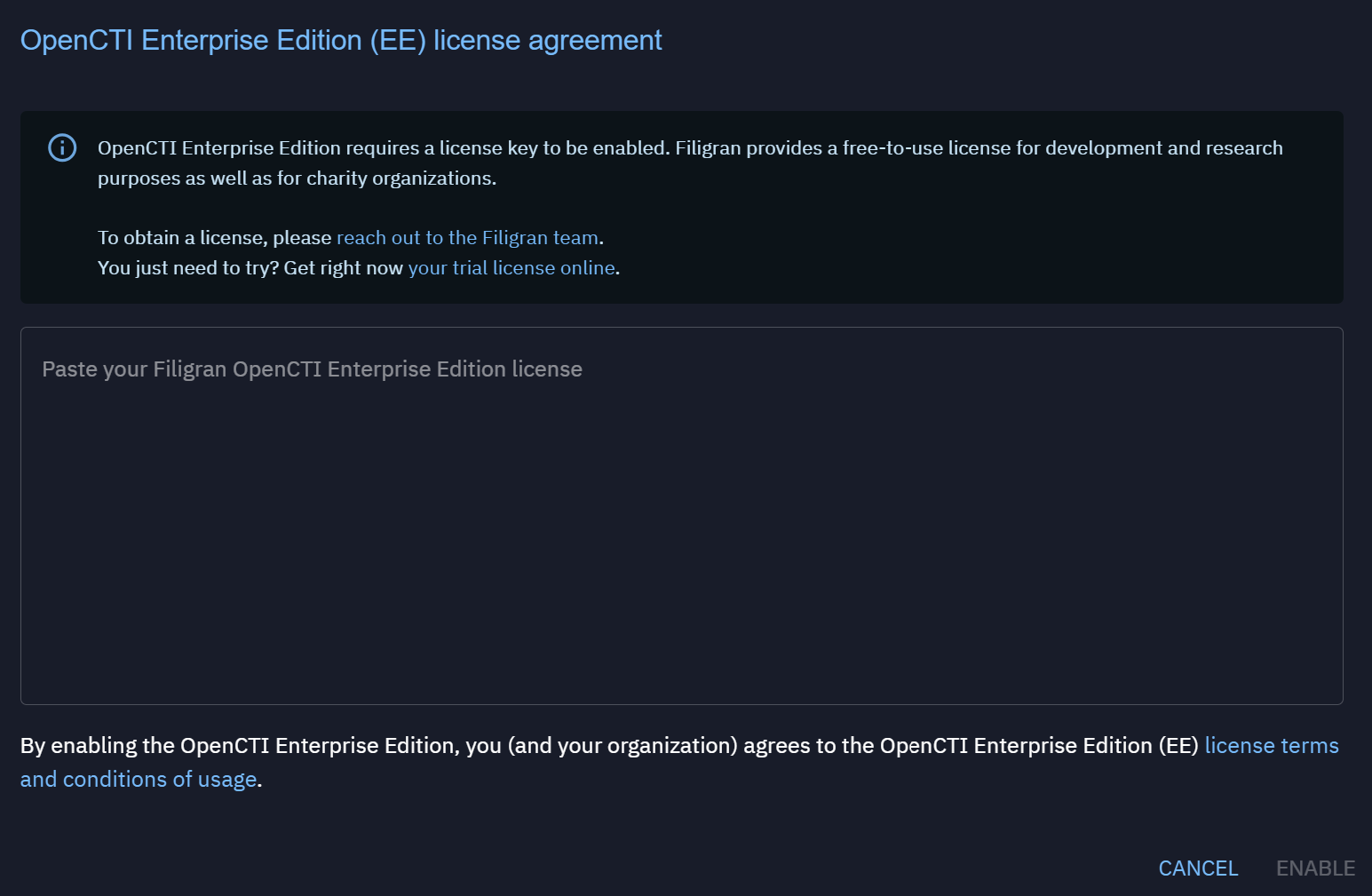The image size is (1372, 896).
Task: Click the dialog title 'OpenCTI Enterprise Edition (EE) license agreement'
Action: (341, 41)
